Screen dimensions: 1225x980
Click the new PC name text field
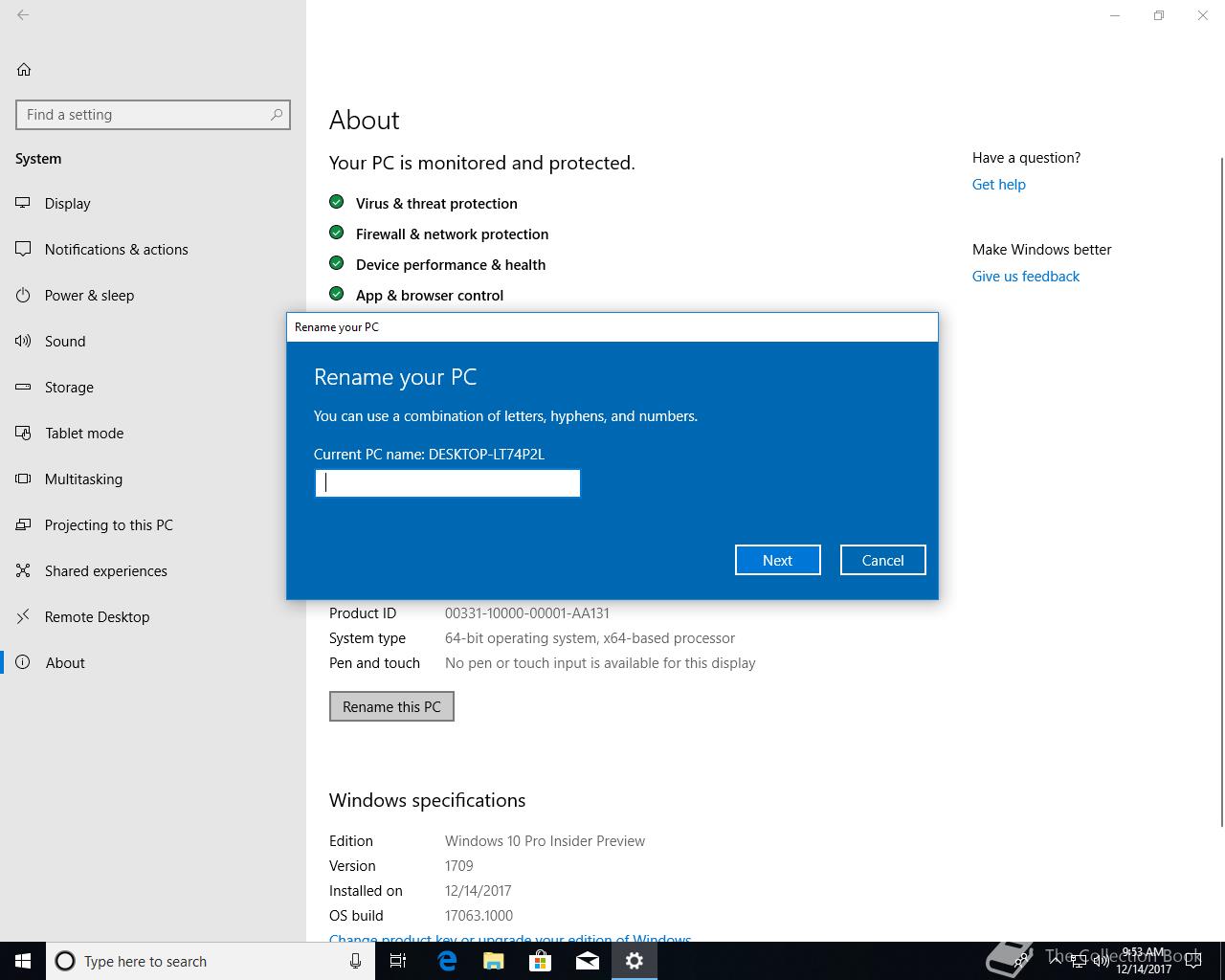pos(447,482)
